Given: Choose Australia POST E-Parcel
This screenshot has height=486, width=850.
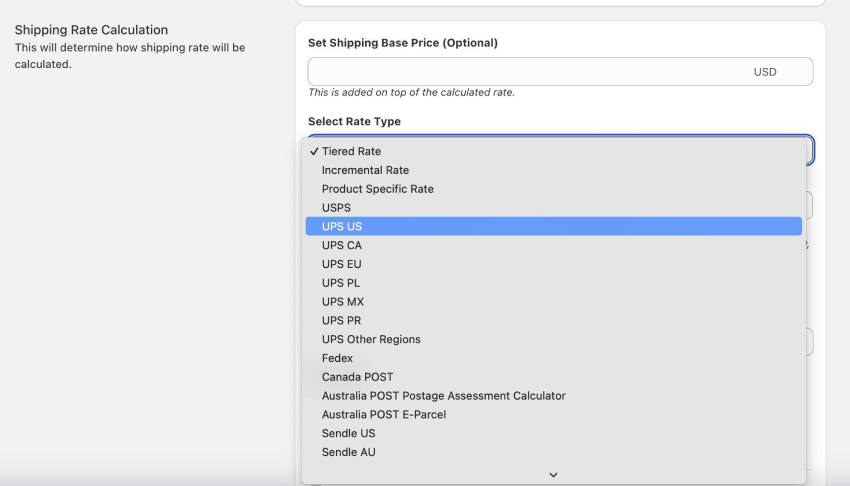Looking at the screenshot, I should tap(553, 414).
